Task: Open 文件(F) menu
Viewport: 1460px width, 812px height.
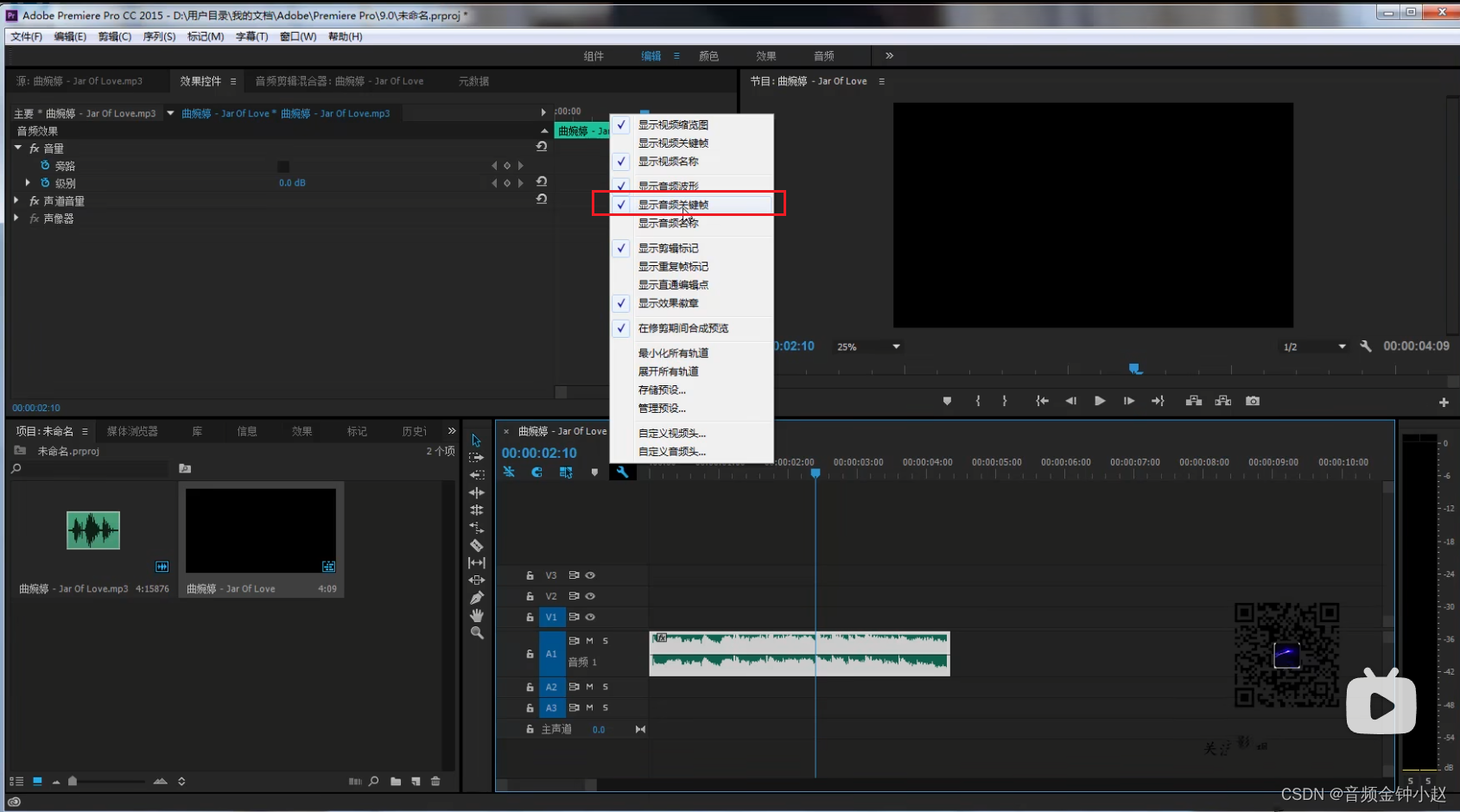Action: (26, 36)
